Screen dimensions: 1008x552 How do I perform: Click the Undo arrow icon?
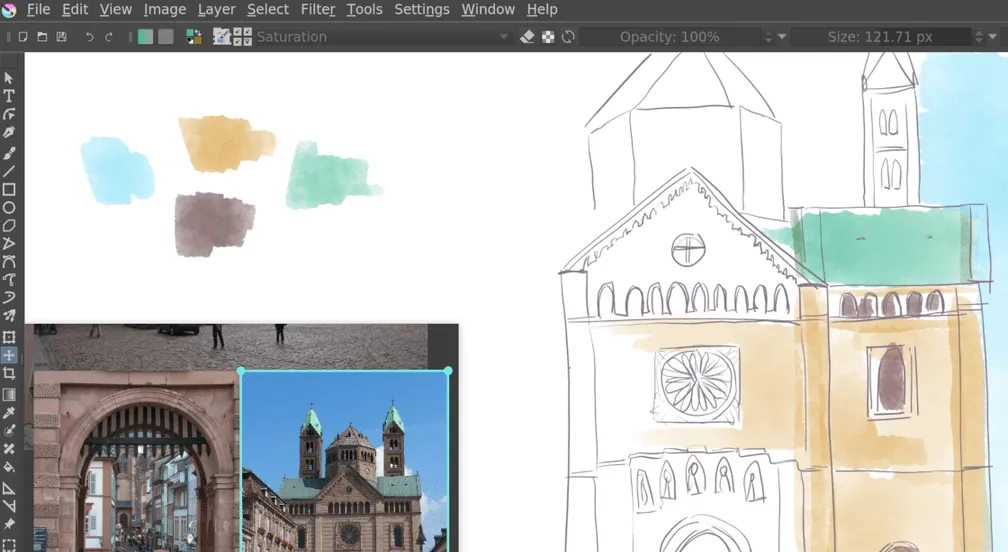point(90,37)
